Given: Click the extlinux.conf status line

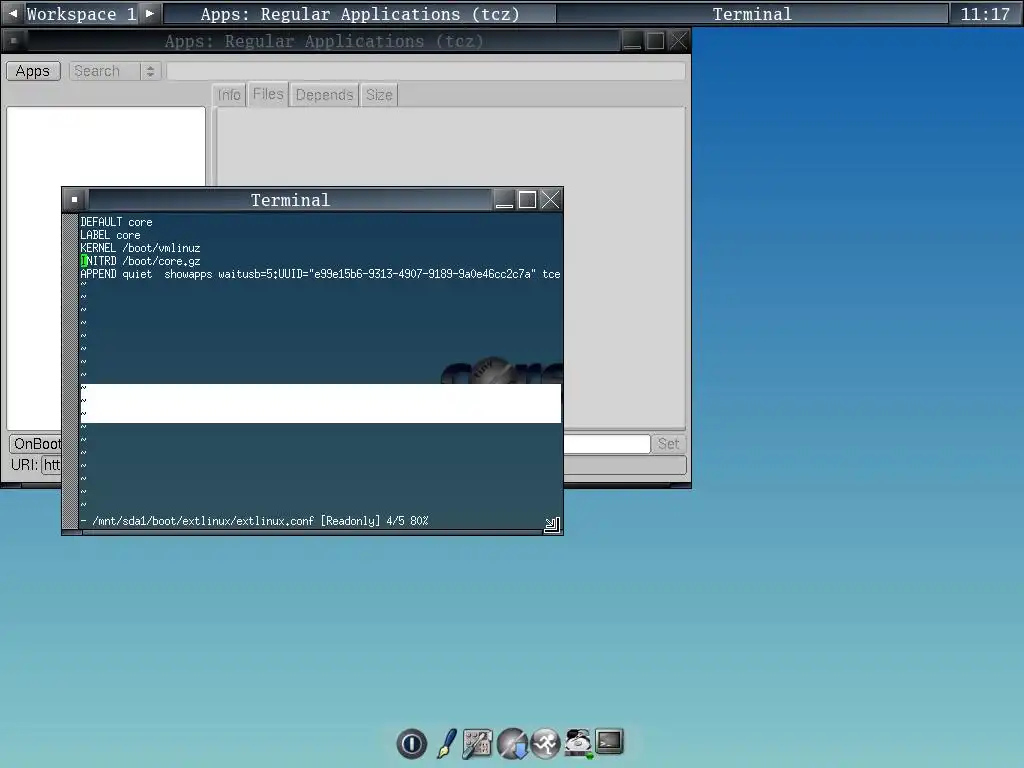Looking at the screenshot, I should [255, 520].
